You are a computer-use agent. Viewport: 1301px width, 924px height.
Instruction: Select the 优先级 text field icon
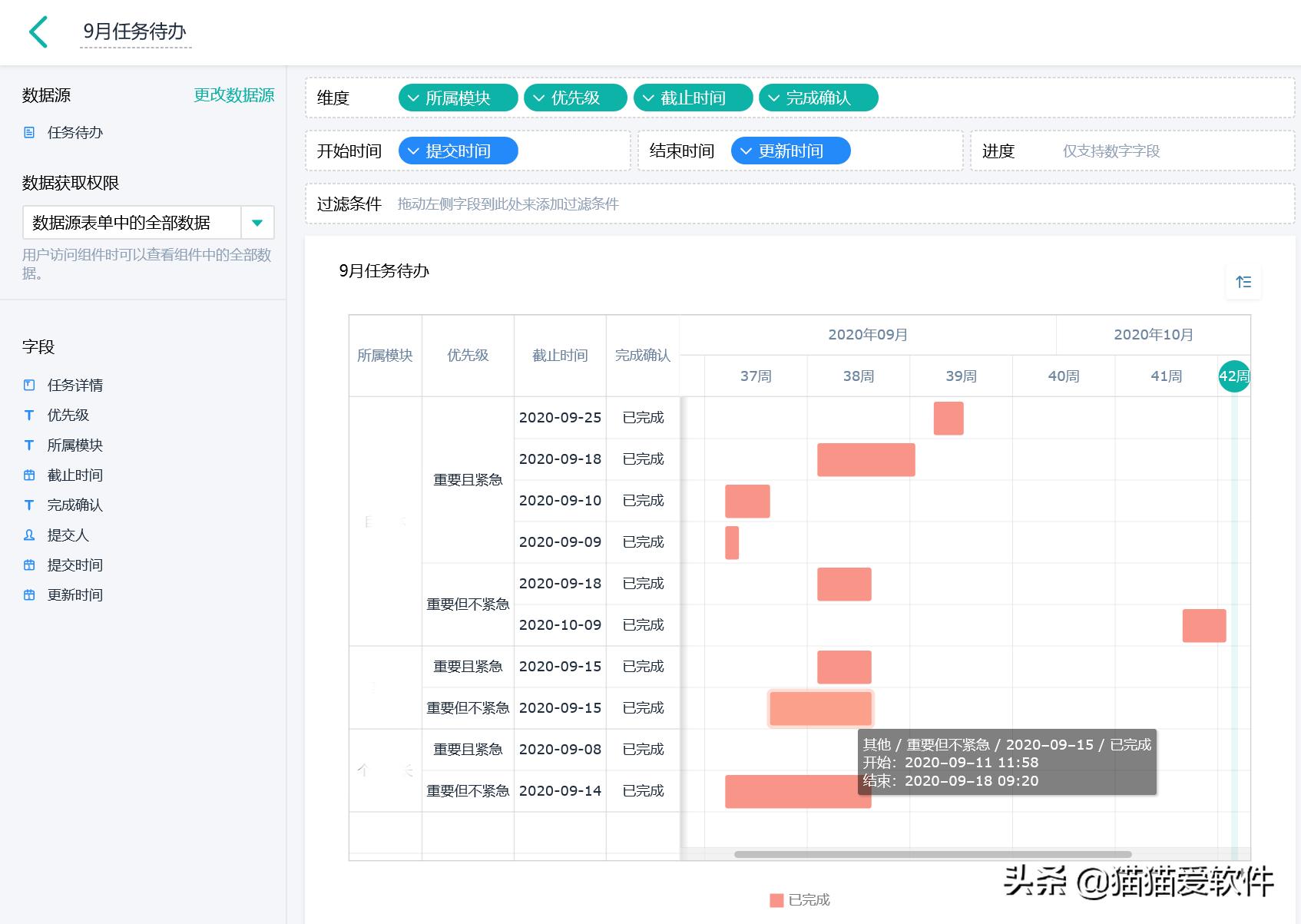29,415
